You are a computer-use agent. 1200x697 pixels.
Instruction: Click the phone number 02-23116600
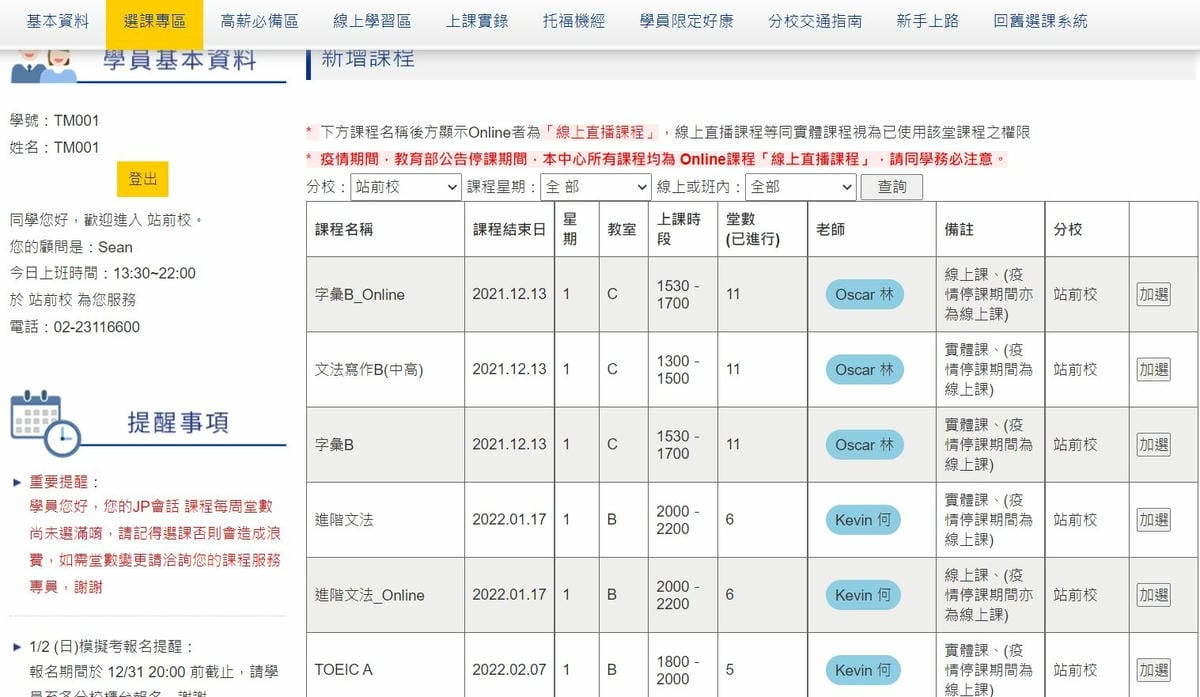[x=97, y=327]
